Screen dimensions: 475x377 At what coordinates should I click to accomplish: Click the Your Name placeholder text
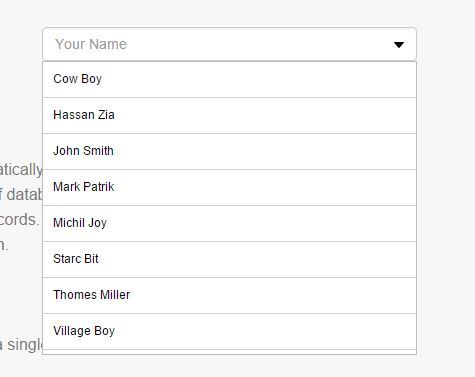click(x=91, y=44)
